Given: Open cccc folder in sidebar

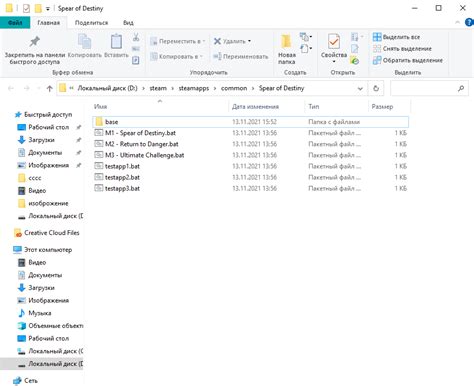Looking at the screenshot, I should coord(35,178).
